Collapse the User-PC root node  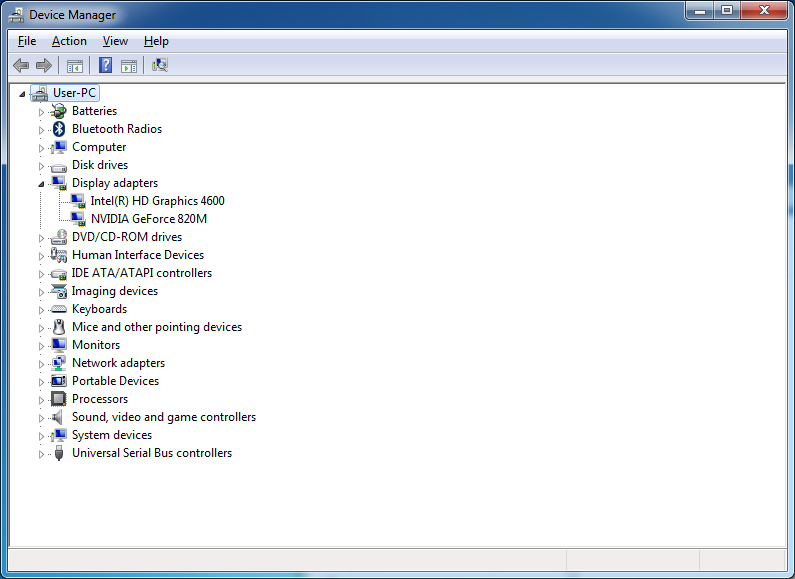(23, 93)
